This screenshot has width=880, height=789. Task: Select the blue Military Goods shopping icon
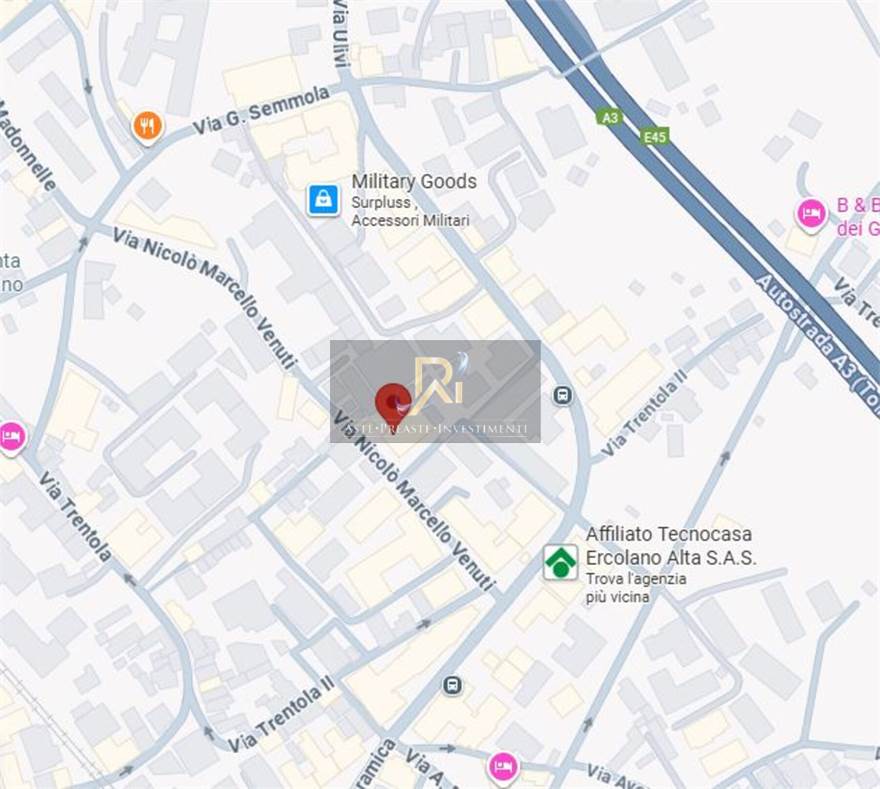tap(323, 199)
